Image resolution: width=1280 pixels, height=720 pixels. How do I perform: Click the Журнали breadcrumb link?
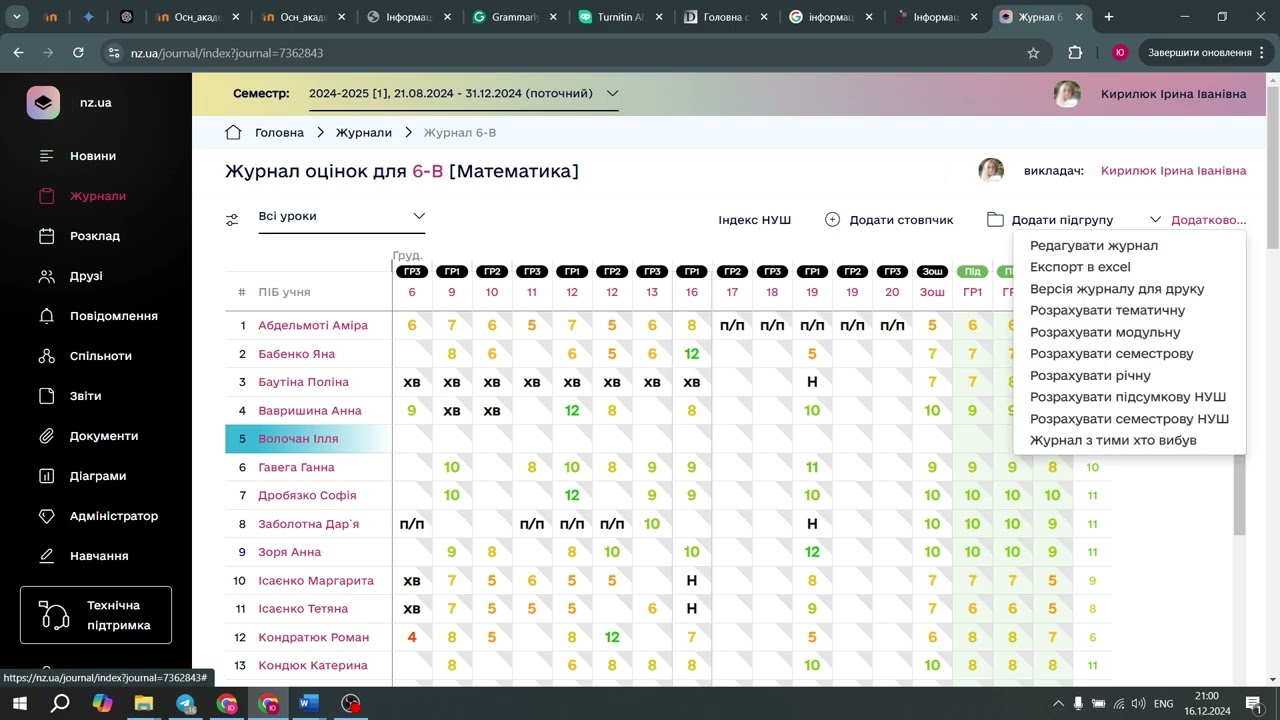[x=364, y=133]
